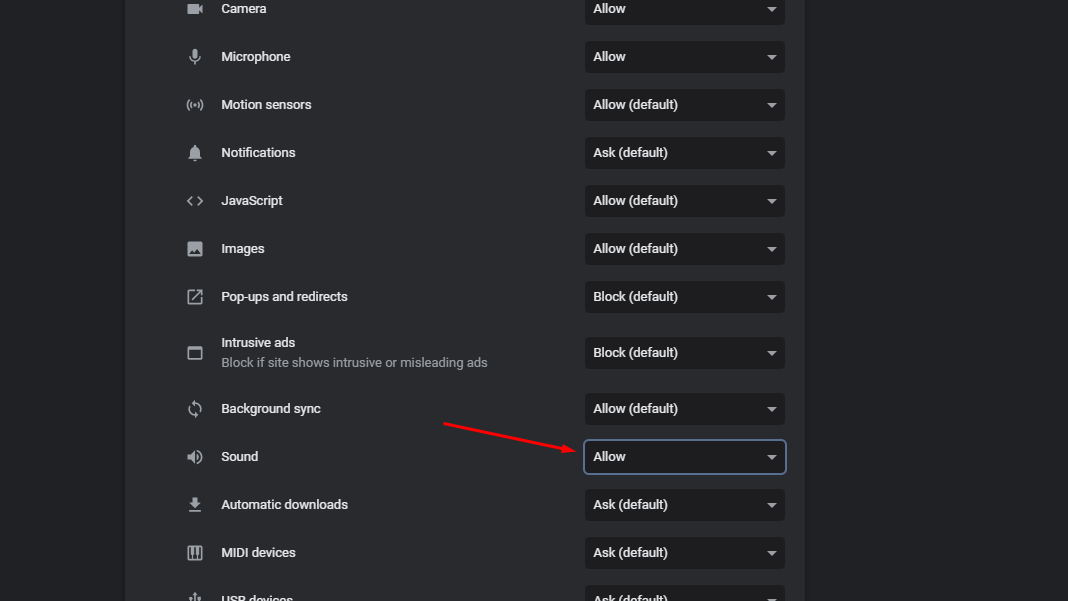
Task: Click the Images picture icon
Action: tap(195, 249)
